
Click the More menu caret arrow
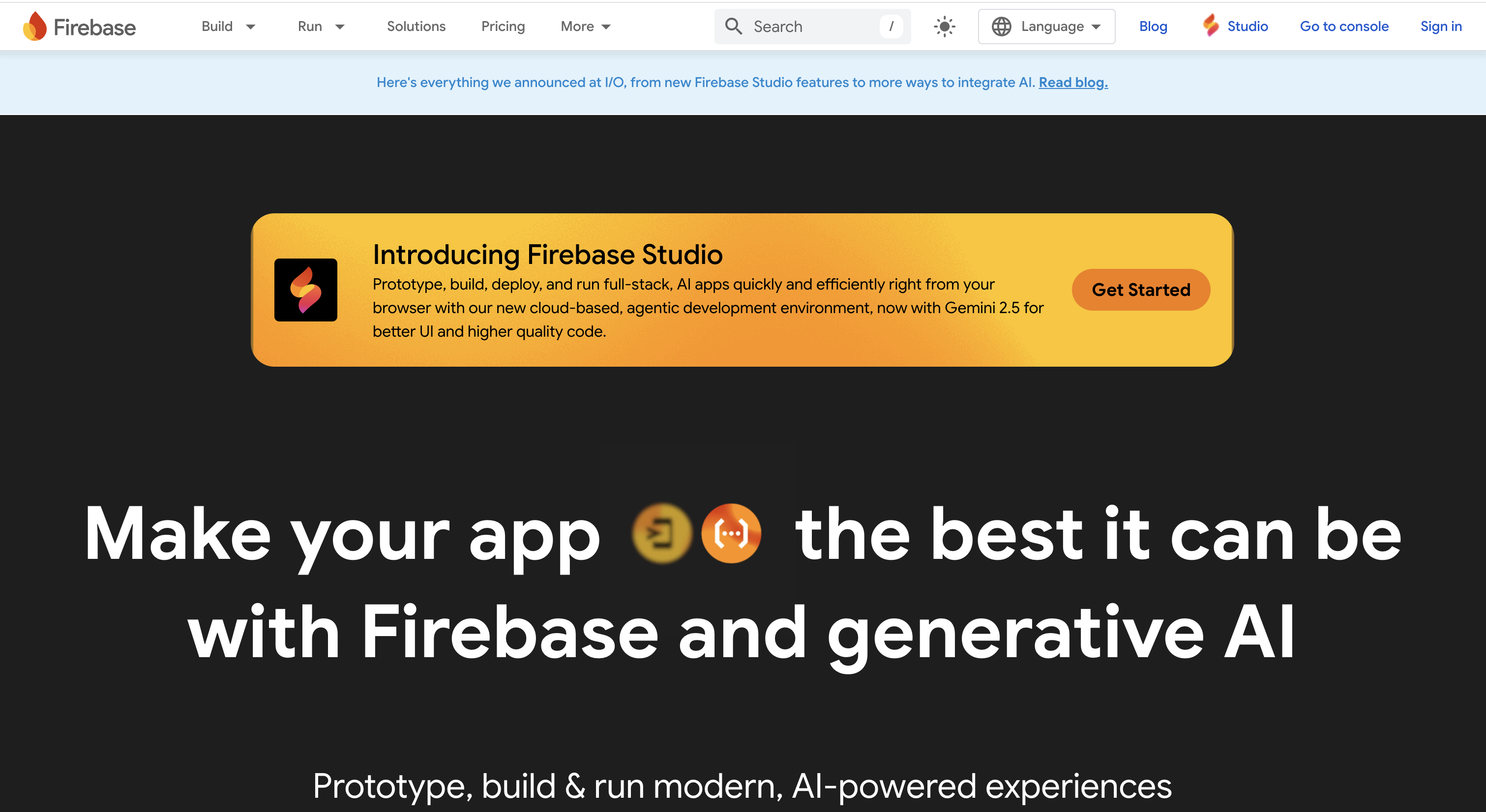pos(606,27)
